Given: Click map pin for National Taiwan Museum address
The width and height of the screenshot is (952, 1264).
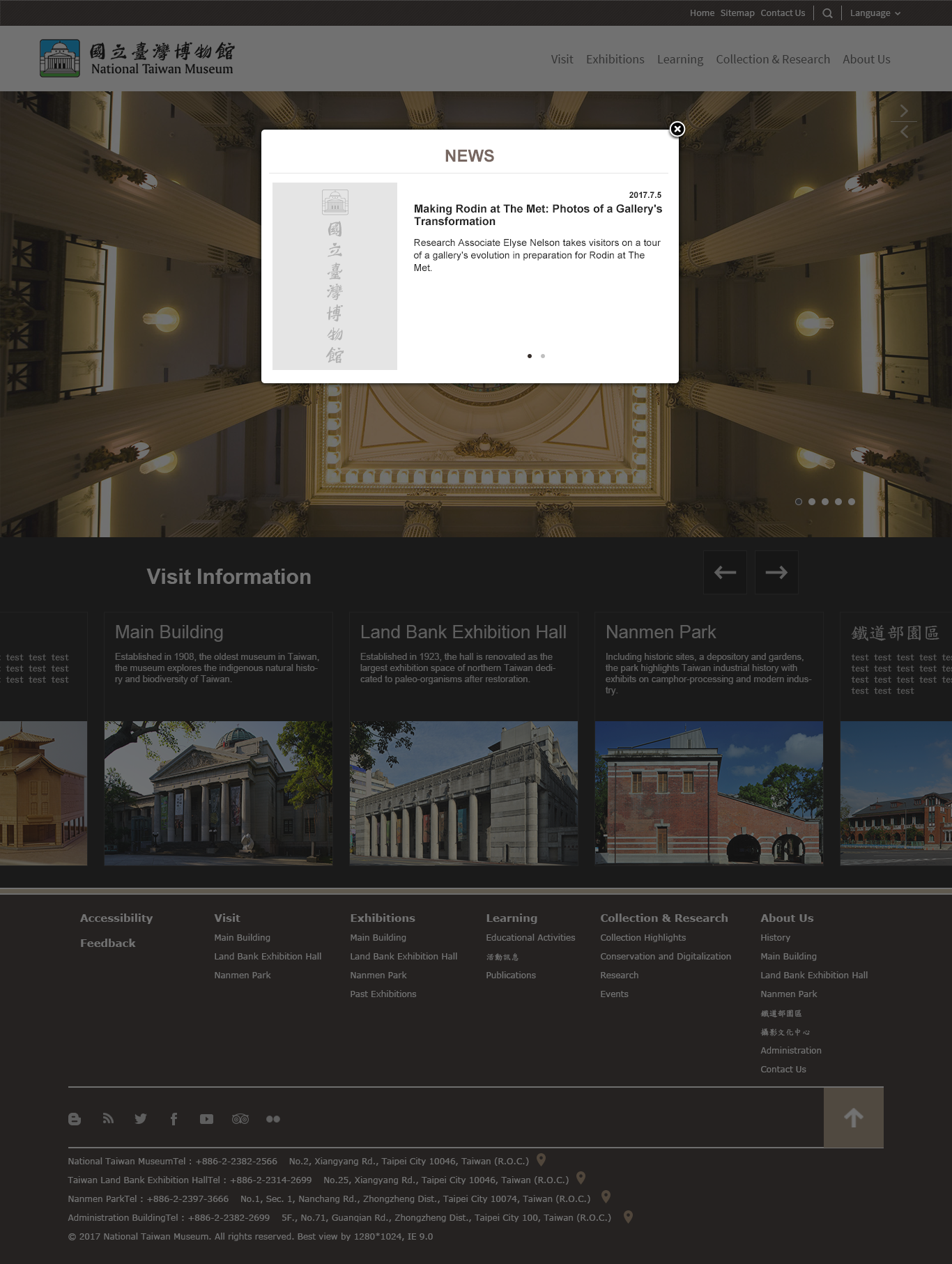Looking at the screenshot, I should [541, 1160].
